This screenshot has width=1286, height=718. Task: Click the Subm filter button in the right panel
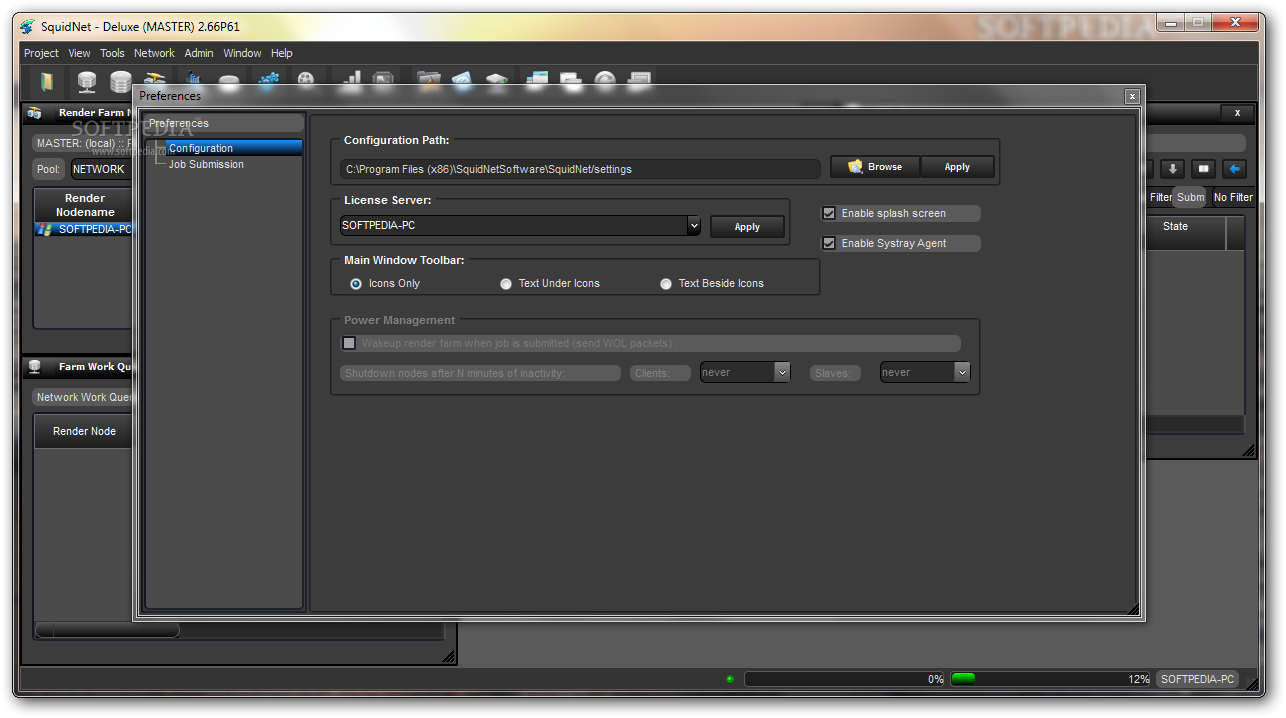[1190, 197]
